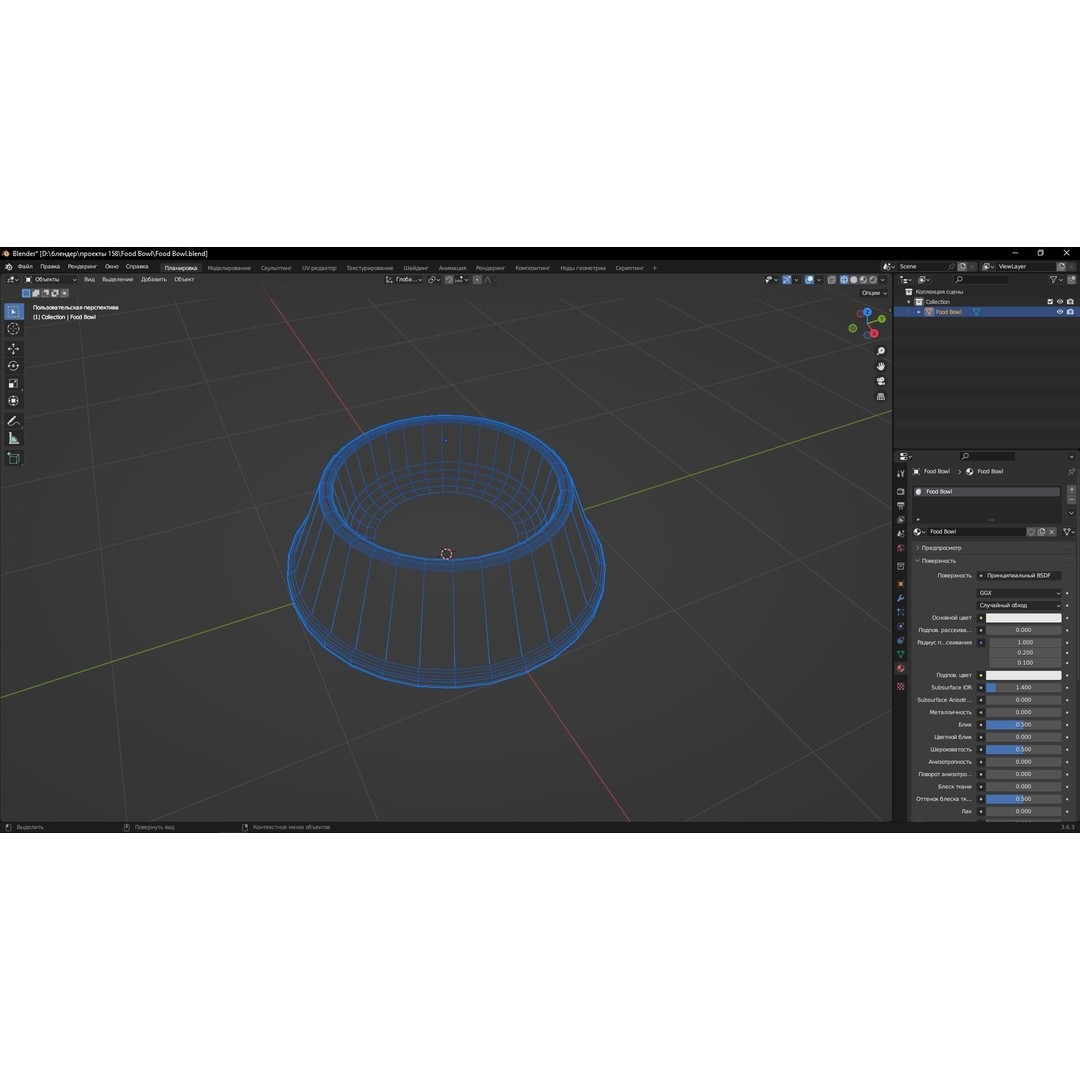The image size is (1080, 1080).
Task: Open the Tool properties tab
Action: pos(901,474)
